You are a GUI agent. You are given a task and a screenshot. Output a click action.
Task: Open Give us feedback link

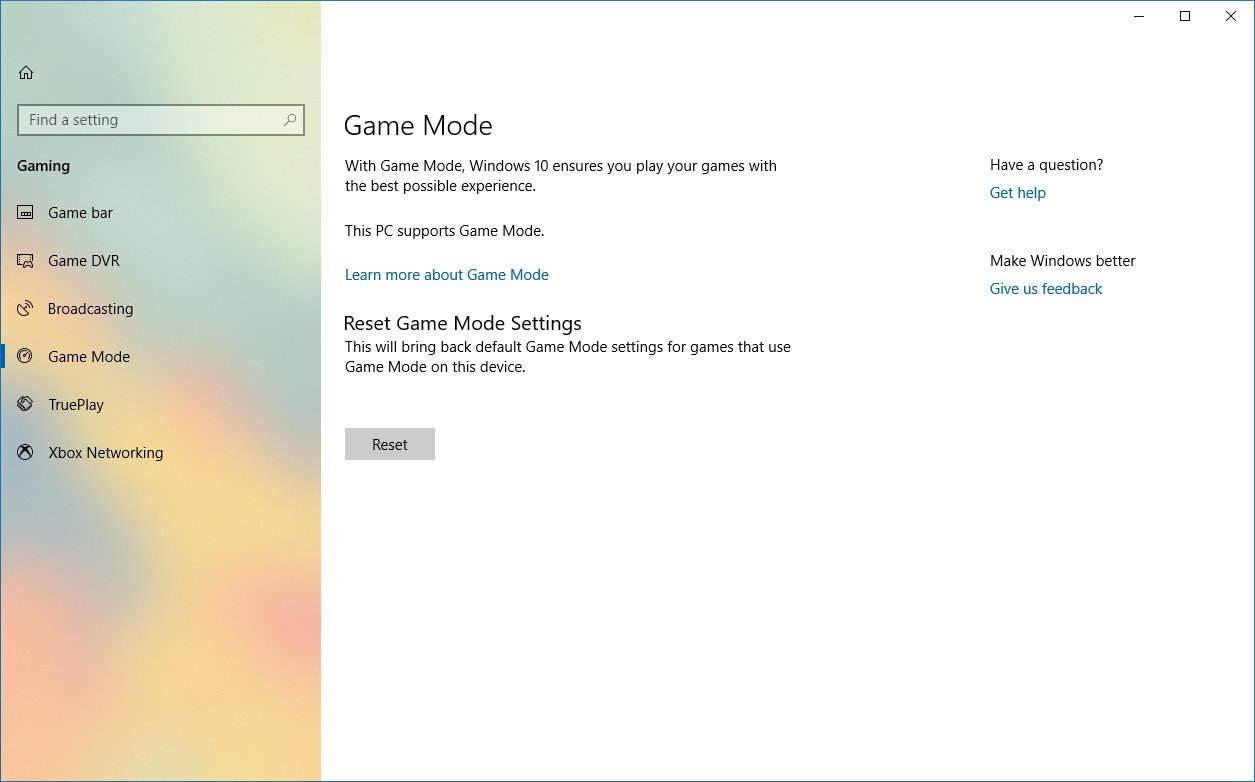1046,289
